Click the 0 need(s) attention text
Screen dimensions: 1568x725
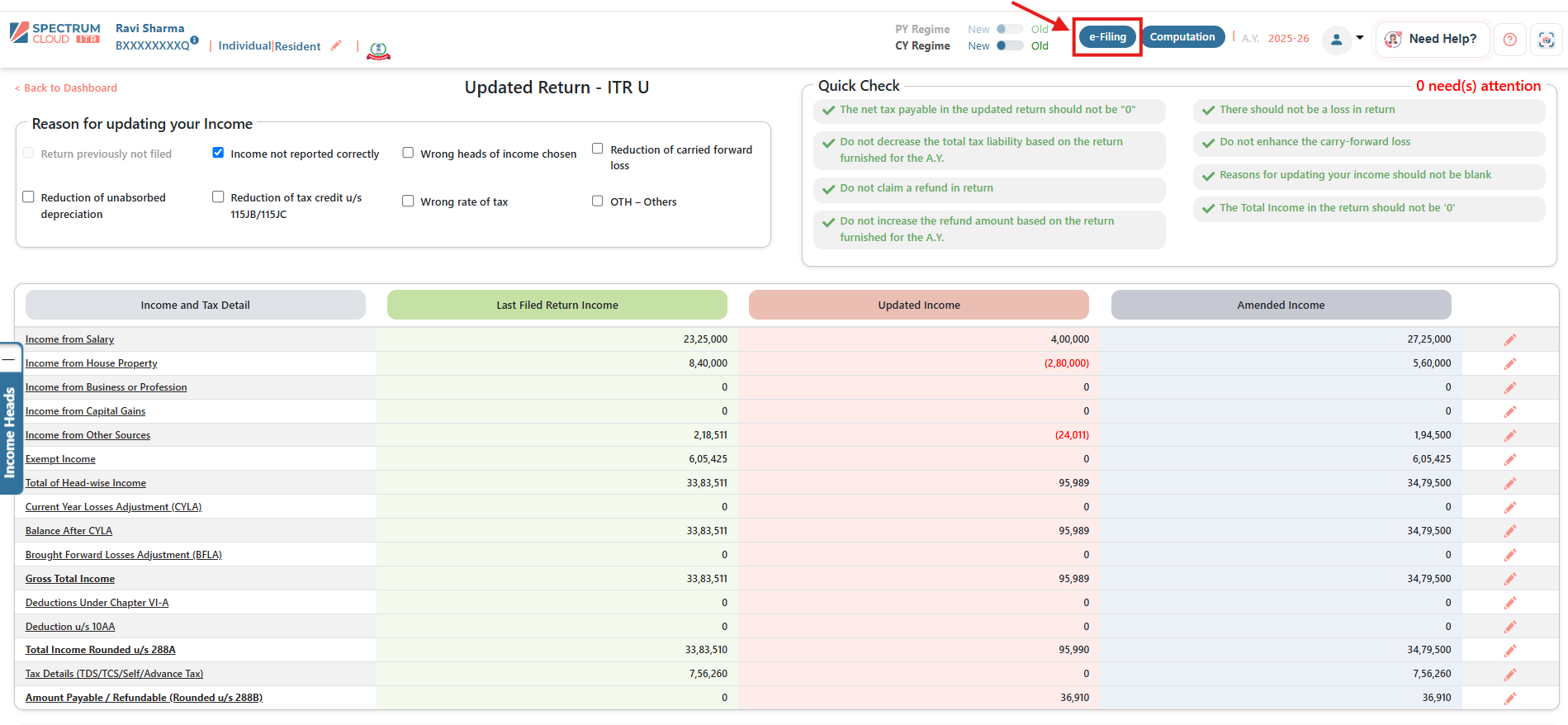coord(1478,86)
